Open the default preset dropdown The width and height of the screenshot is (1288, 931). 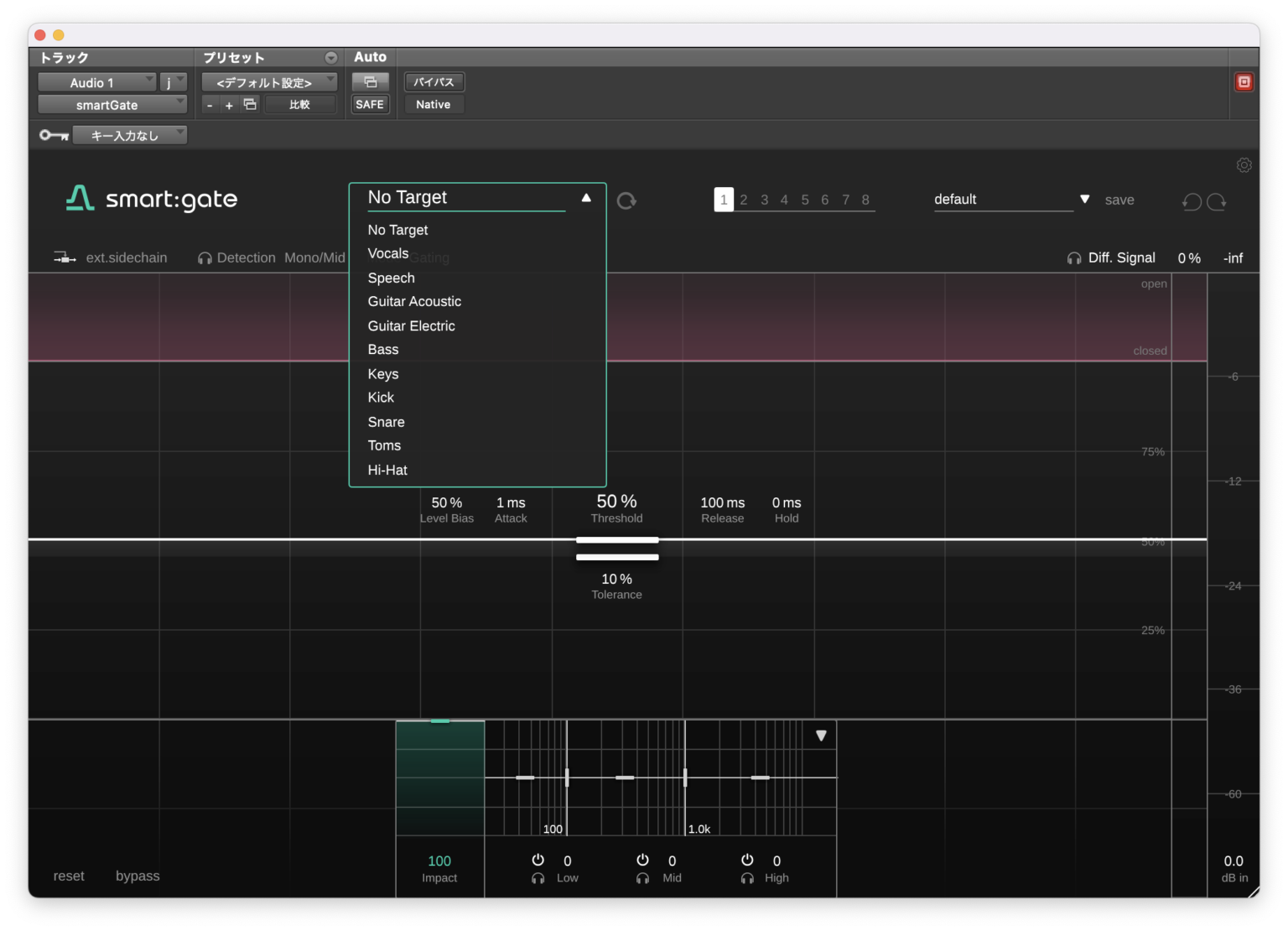pyautogui.click(x=1084, y=200)
